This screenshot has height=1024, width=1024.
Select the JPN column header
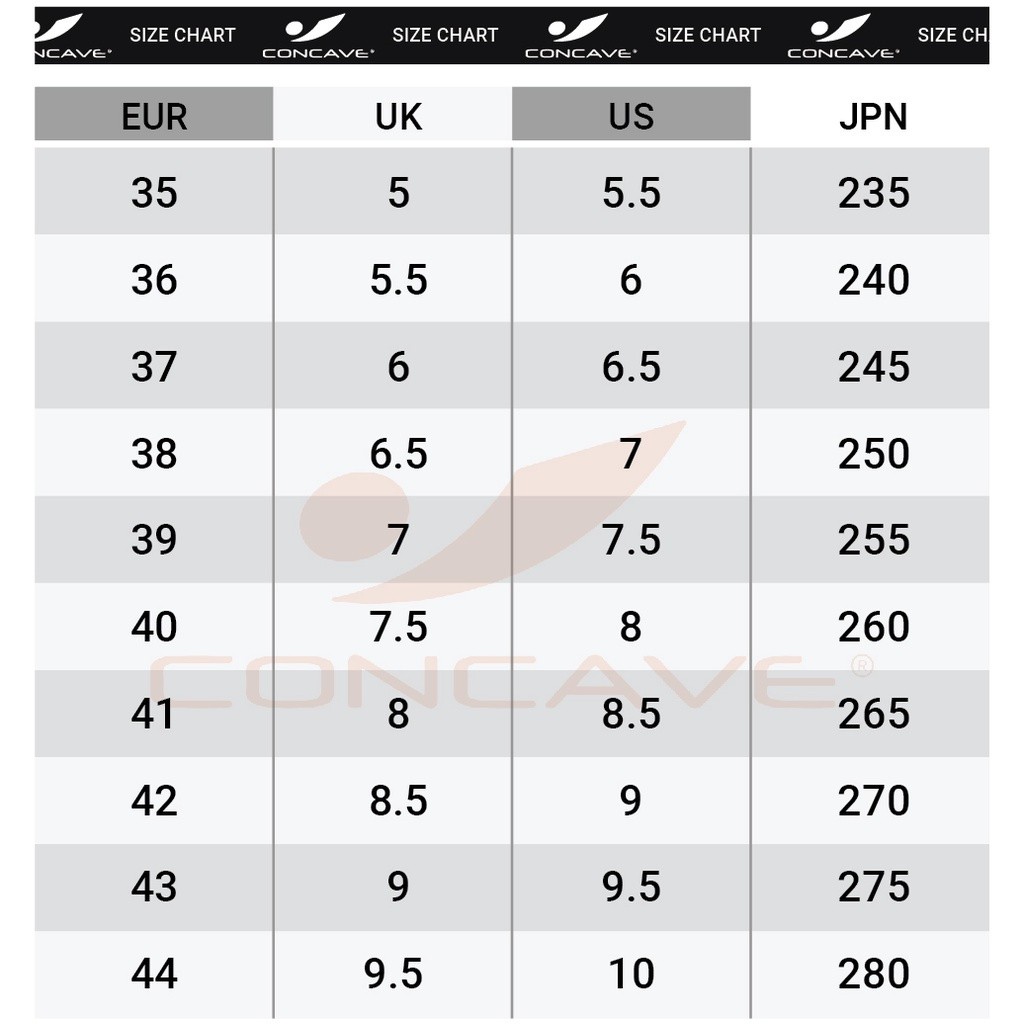tap(873, 116)
